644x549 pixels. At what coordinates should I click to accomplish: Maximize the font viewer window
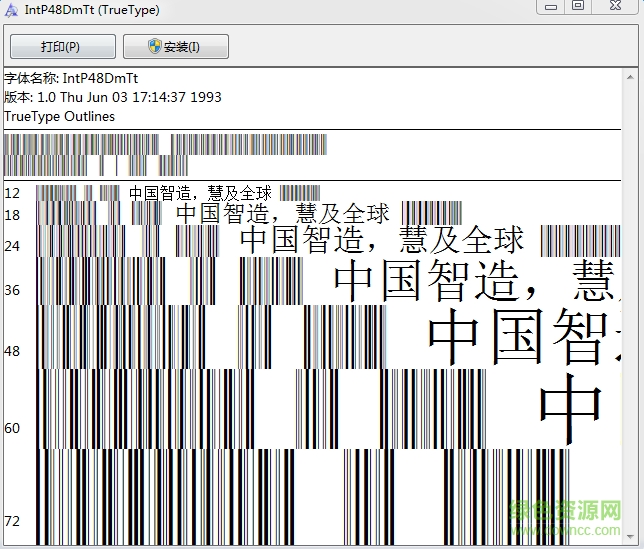coord(578,6)
